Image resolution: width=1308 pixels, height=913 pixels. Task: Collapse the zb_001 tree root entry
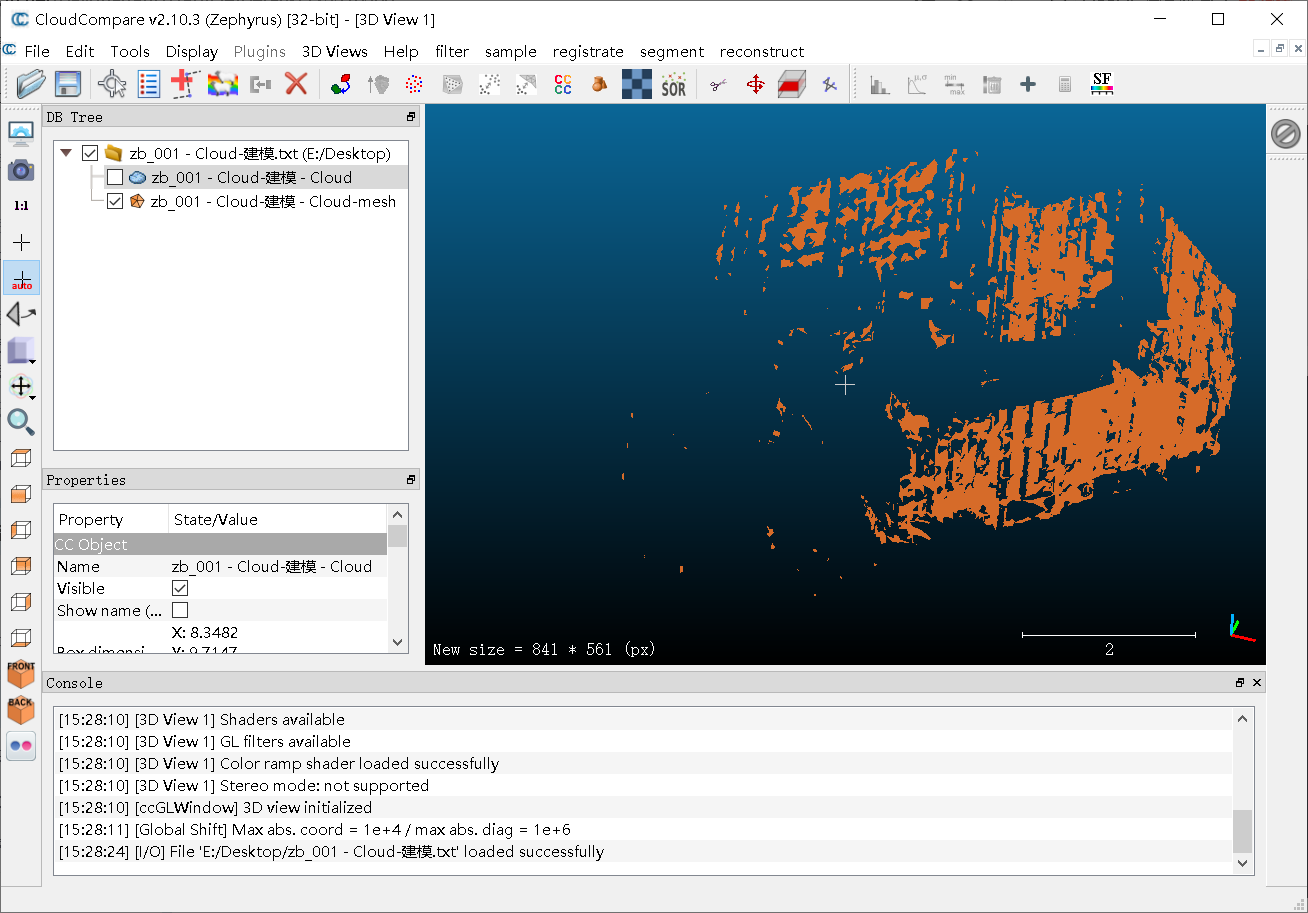coord(66,153)
